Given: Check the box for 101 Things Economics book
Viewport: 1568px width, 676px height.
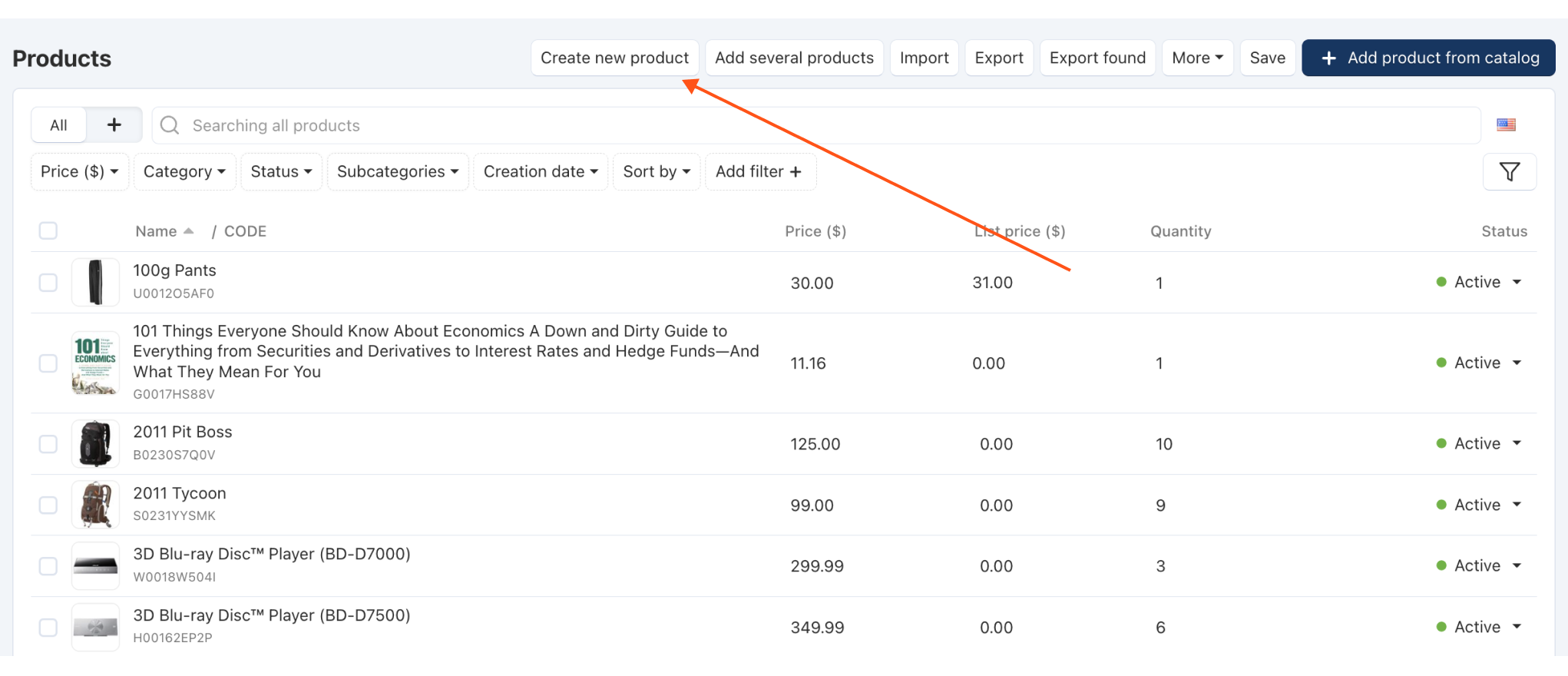Looking at the screenshot, I should pyautogui.click(x=48, y=363).
